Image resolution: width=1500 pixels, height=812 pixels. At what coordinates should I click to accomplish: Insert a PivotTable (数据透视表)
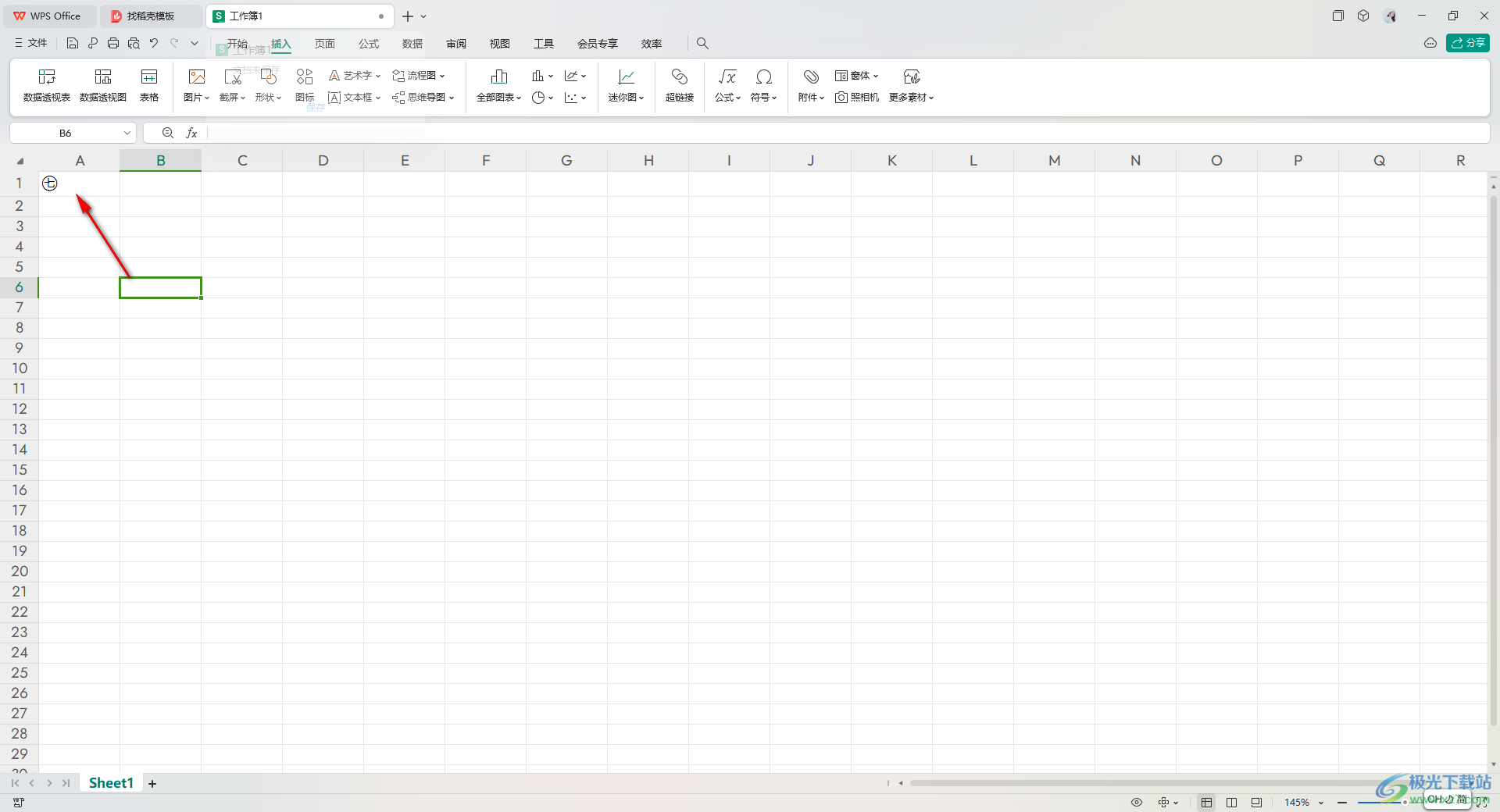[x=47, y=85]
